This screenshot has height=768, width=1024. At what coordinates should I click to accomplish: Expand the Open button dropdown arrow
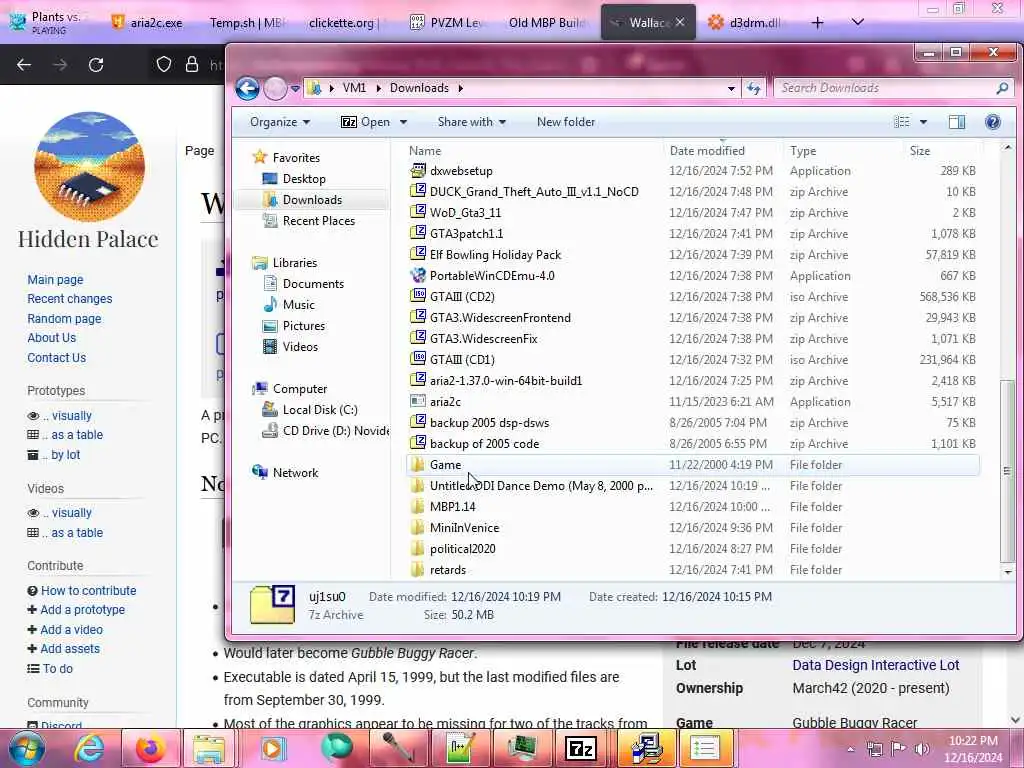[403, 122]
